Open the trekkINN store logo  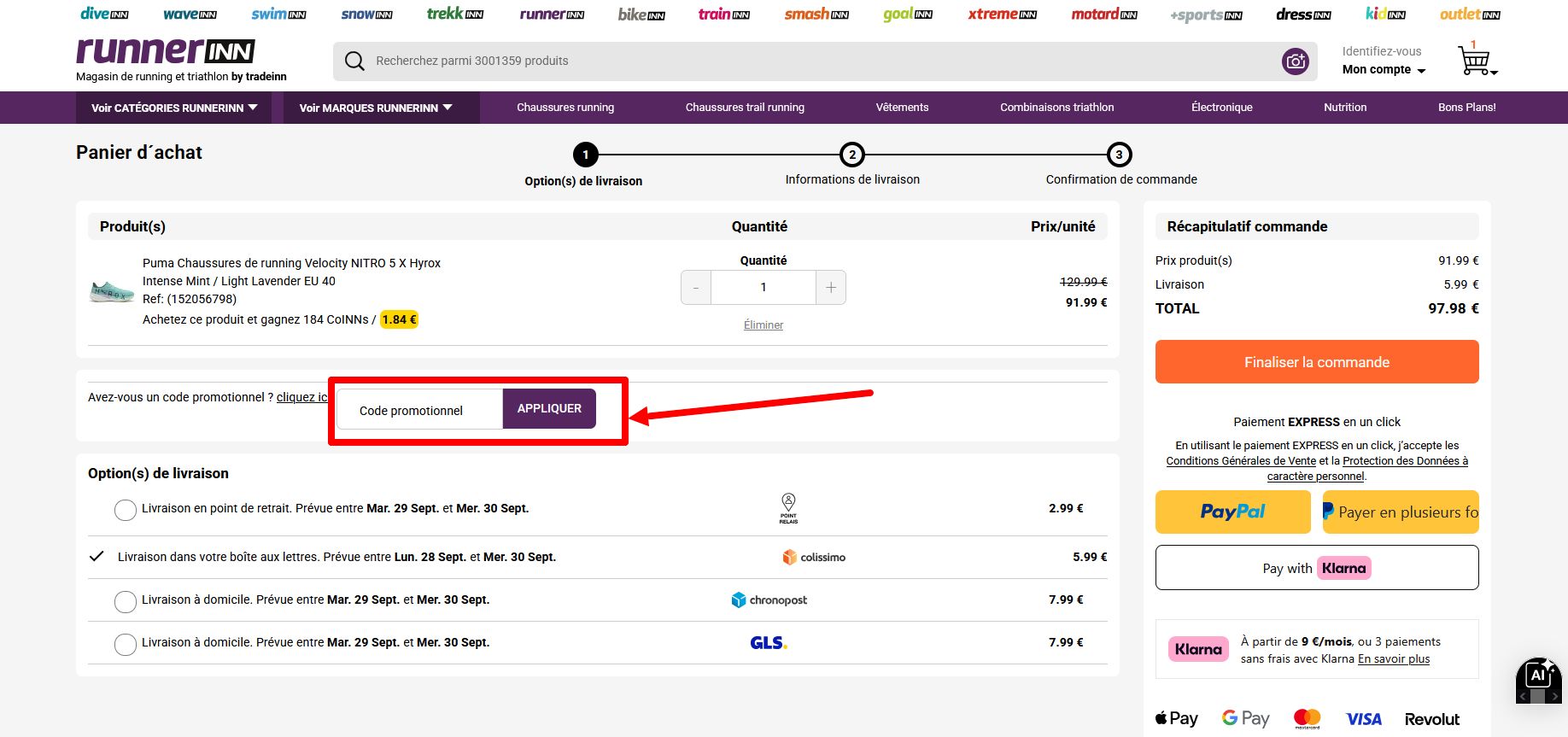pyautogui.click(x=455, y=14)
